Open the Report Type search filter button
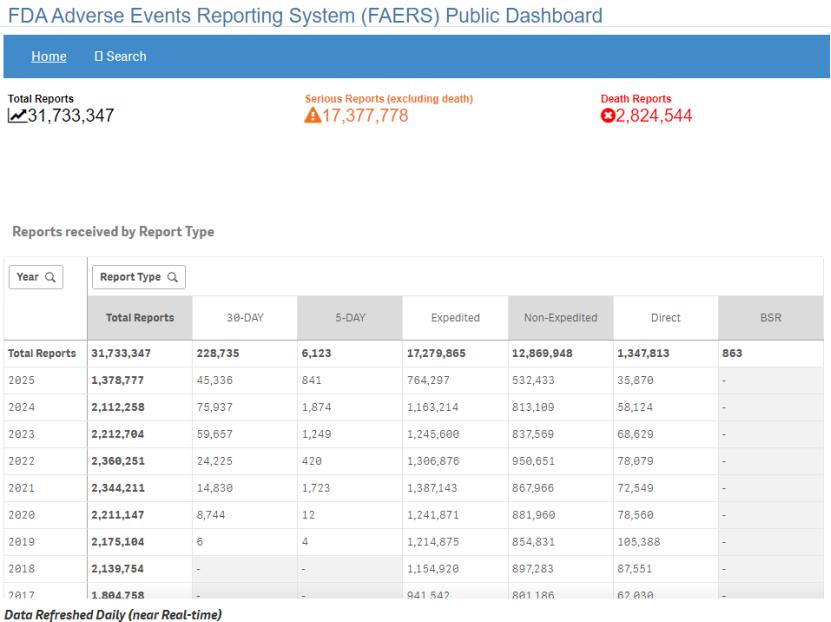The image size is (831, 622). [139, 277]
